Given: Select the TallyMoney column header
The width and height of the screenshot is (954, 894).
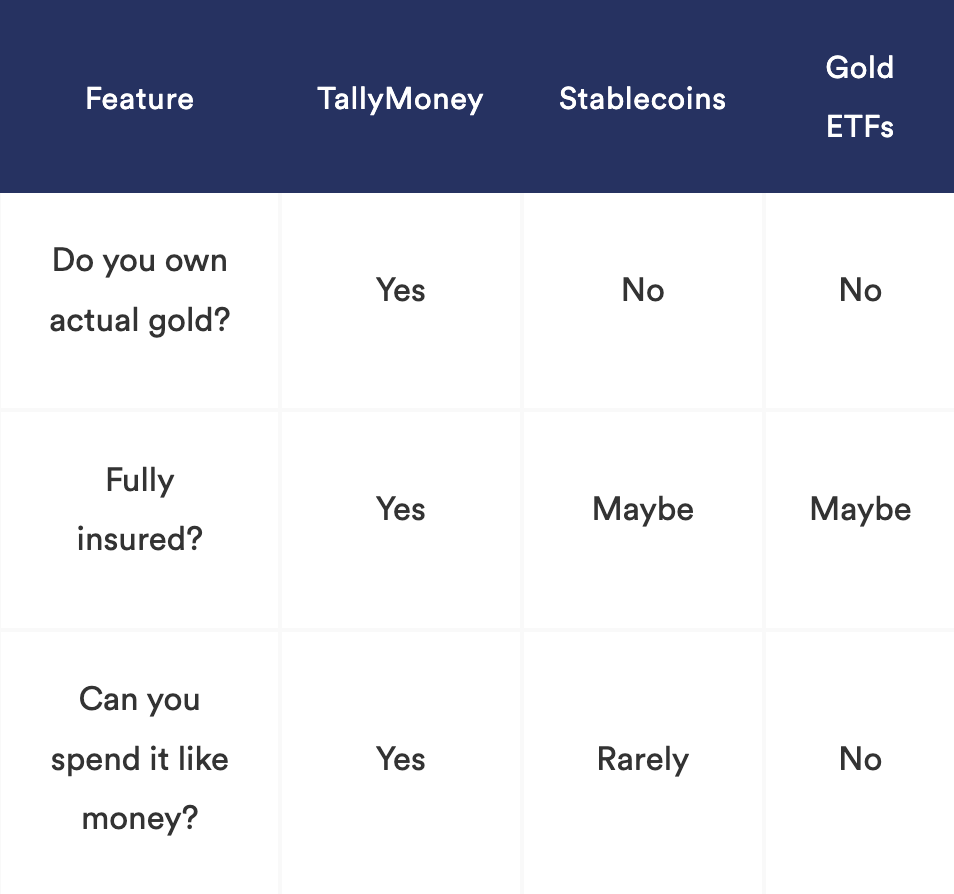Looking at the screenshot, I should pos(400,100).
